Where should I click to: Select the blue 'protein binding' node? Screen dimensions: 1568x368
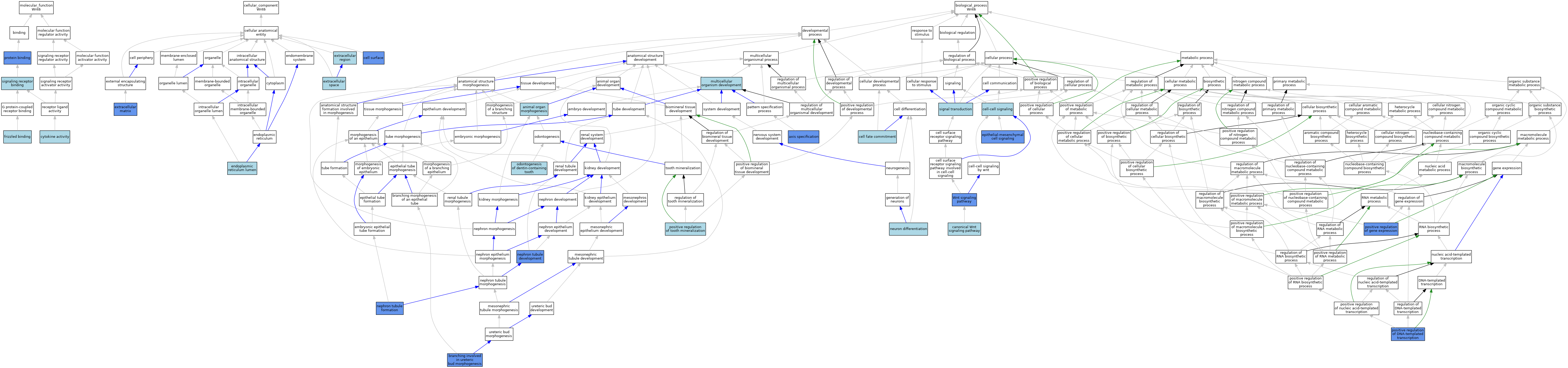click(17, 58)
